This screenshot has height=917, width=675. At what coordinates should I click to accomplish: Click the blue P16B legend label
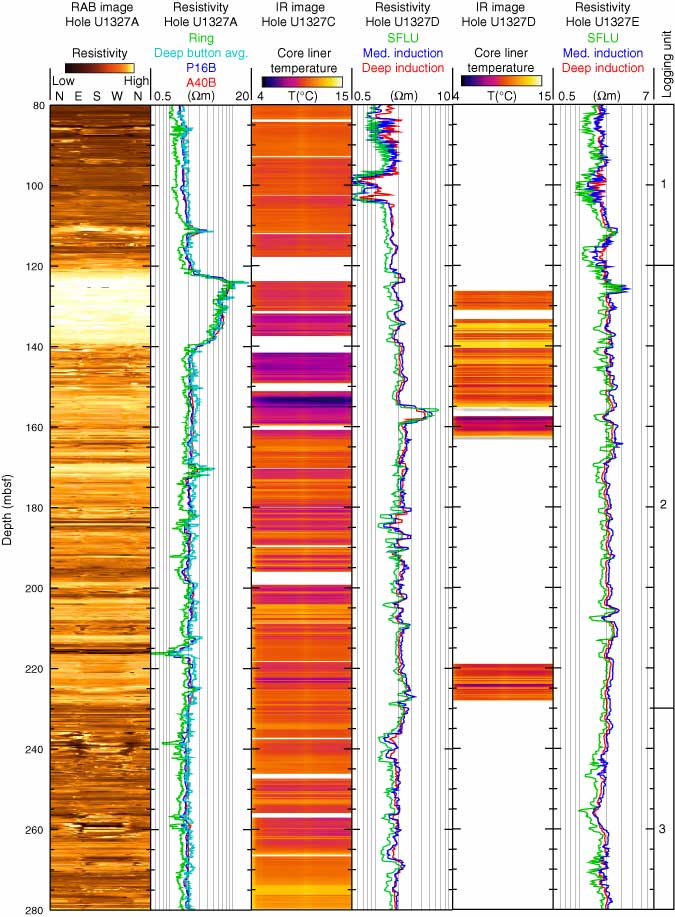click(x=201, y=68)
